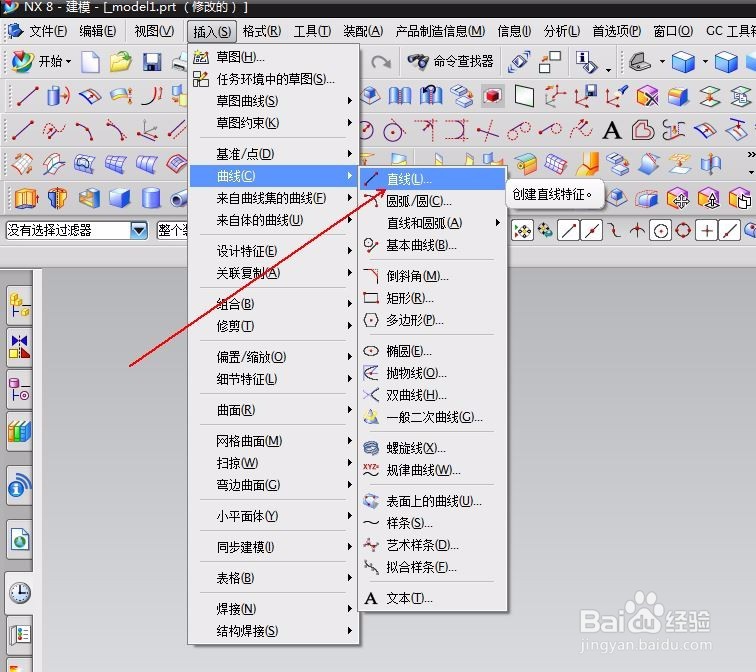Choose 多边形(P)... menu entry
Image resolution: width=756 pixels, height=672 pixels.
(x=432, y=321)
